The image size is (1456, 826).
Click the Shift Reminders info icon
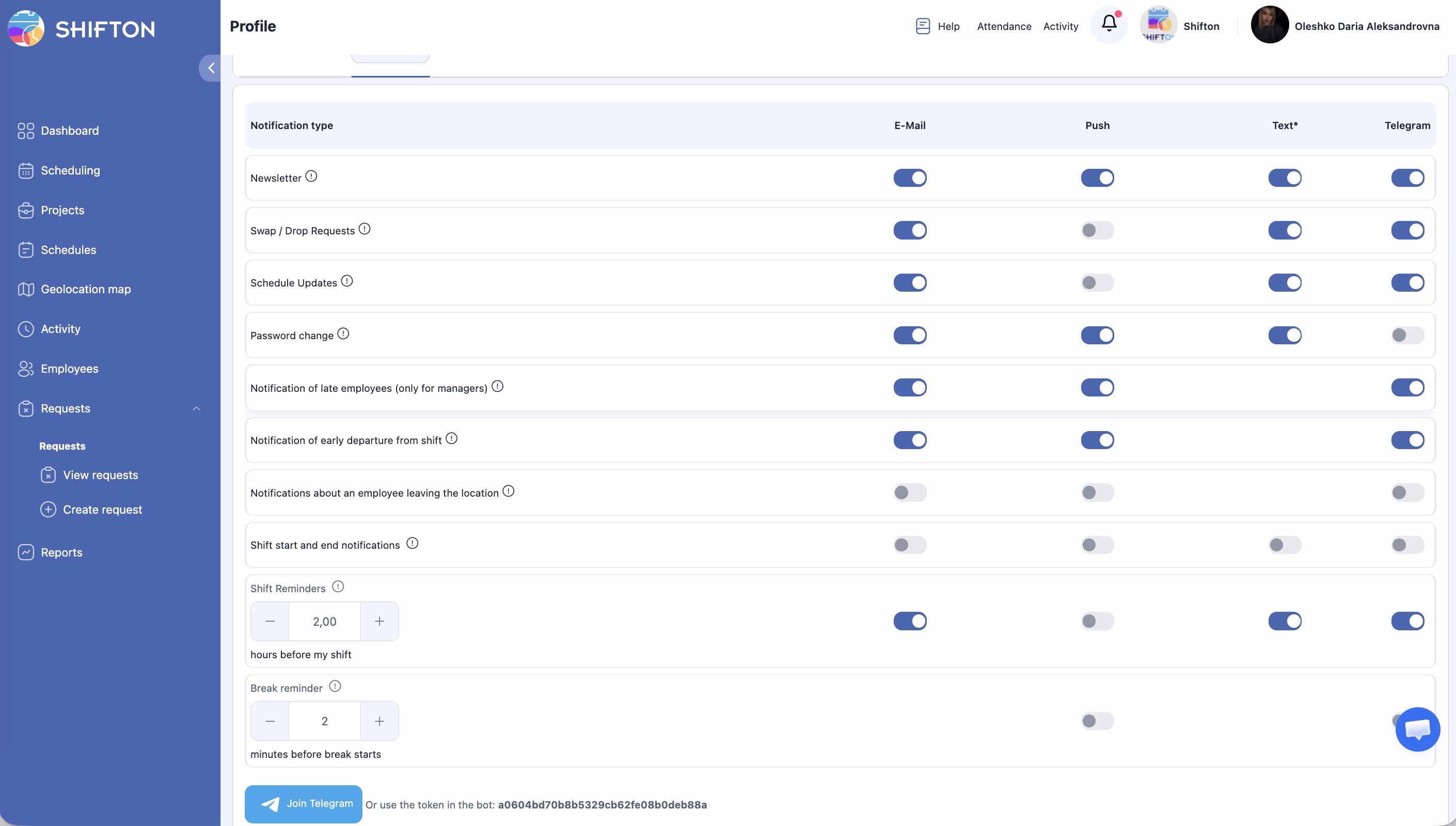coord(338,586)
